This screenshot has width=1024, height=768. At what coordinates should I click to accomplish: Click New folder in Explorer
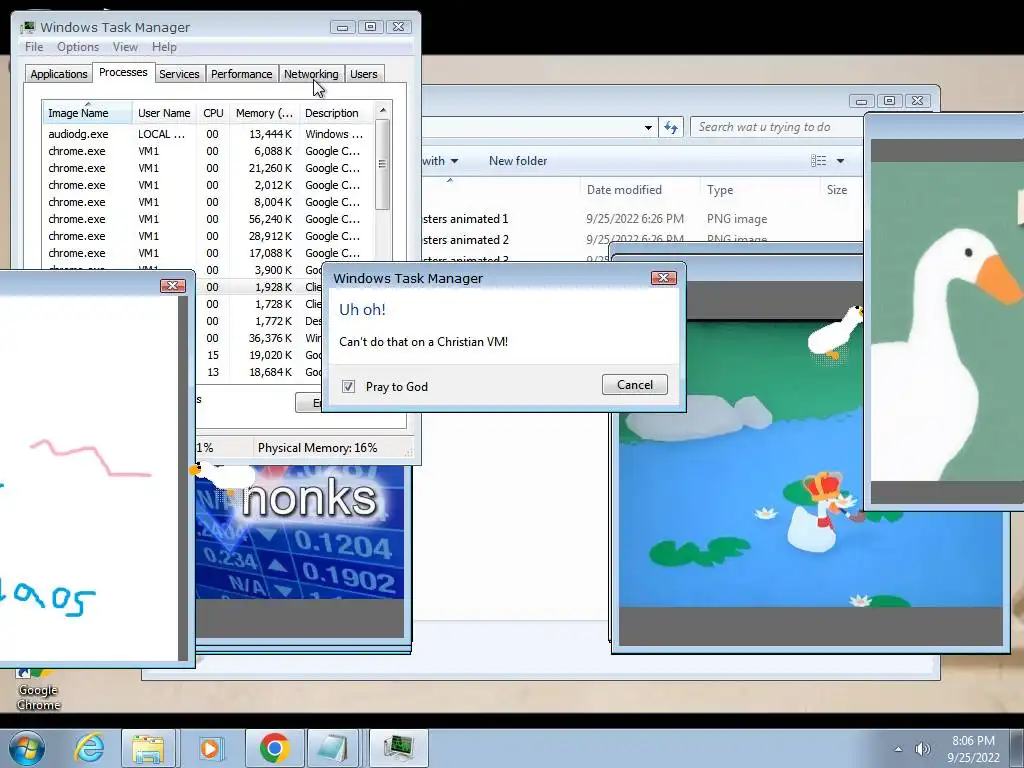coord(518,161)
